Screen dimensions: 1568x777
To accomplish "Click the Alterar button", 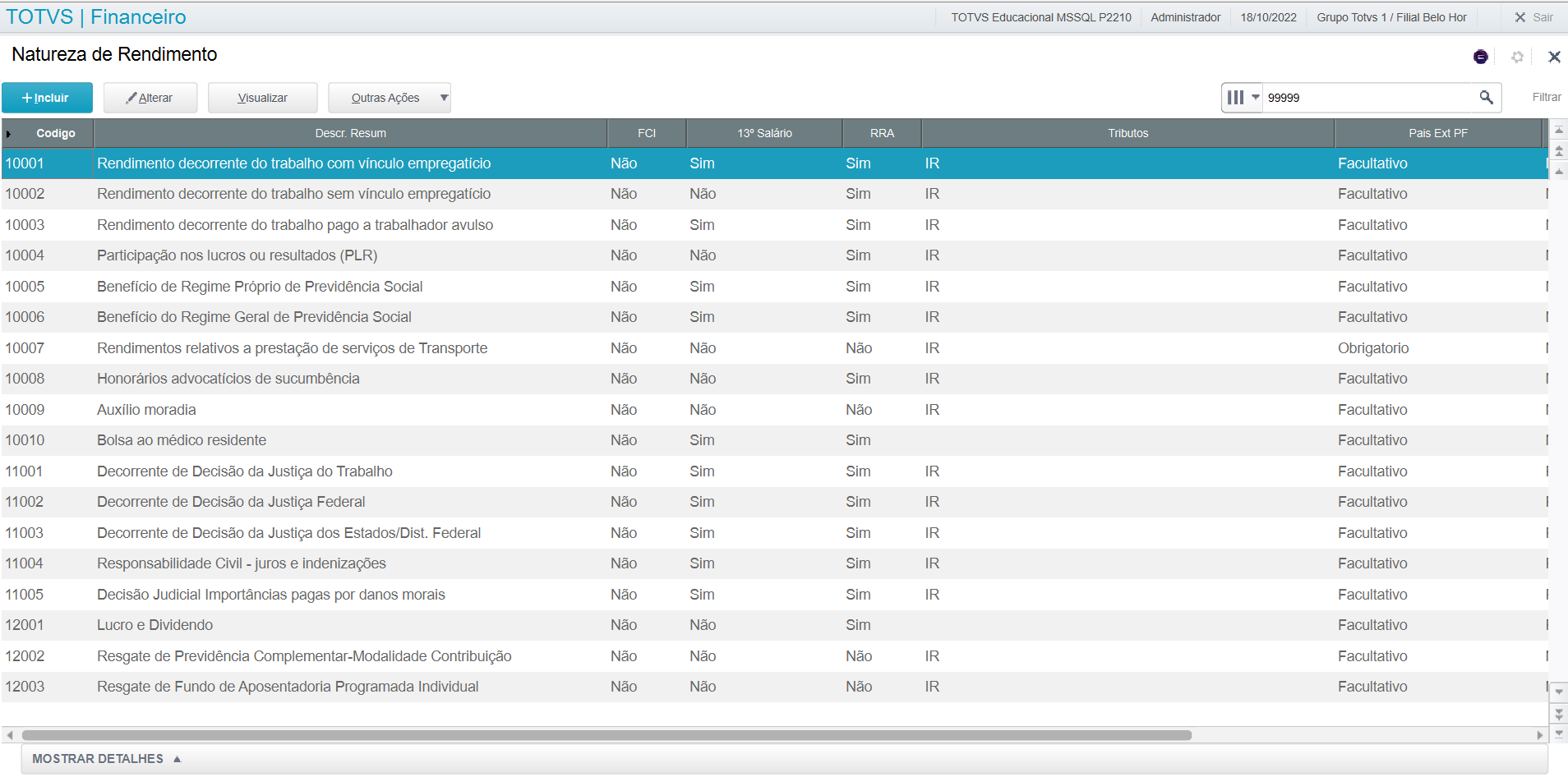I will click(150, 98).
